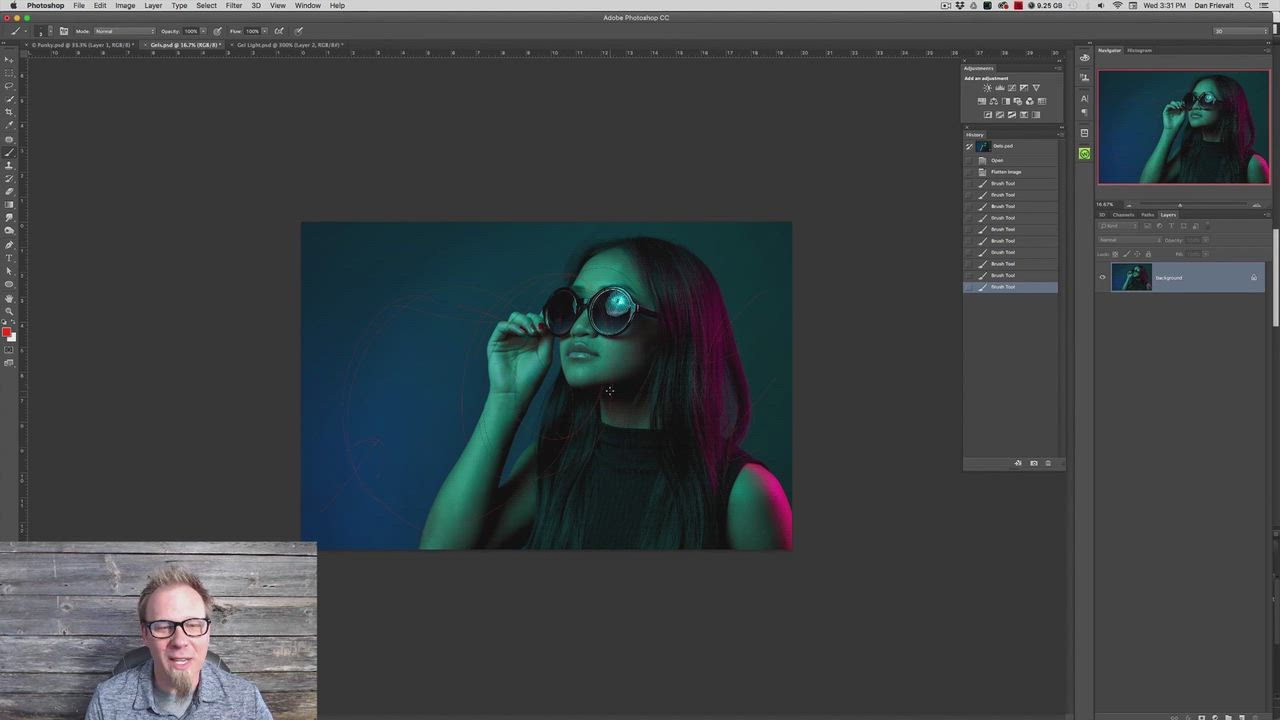The height and width of the screenshot is (720, 1280).
Task: Toggle history source box beside Open state
Action: [969, 160]
